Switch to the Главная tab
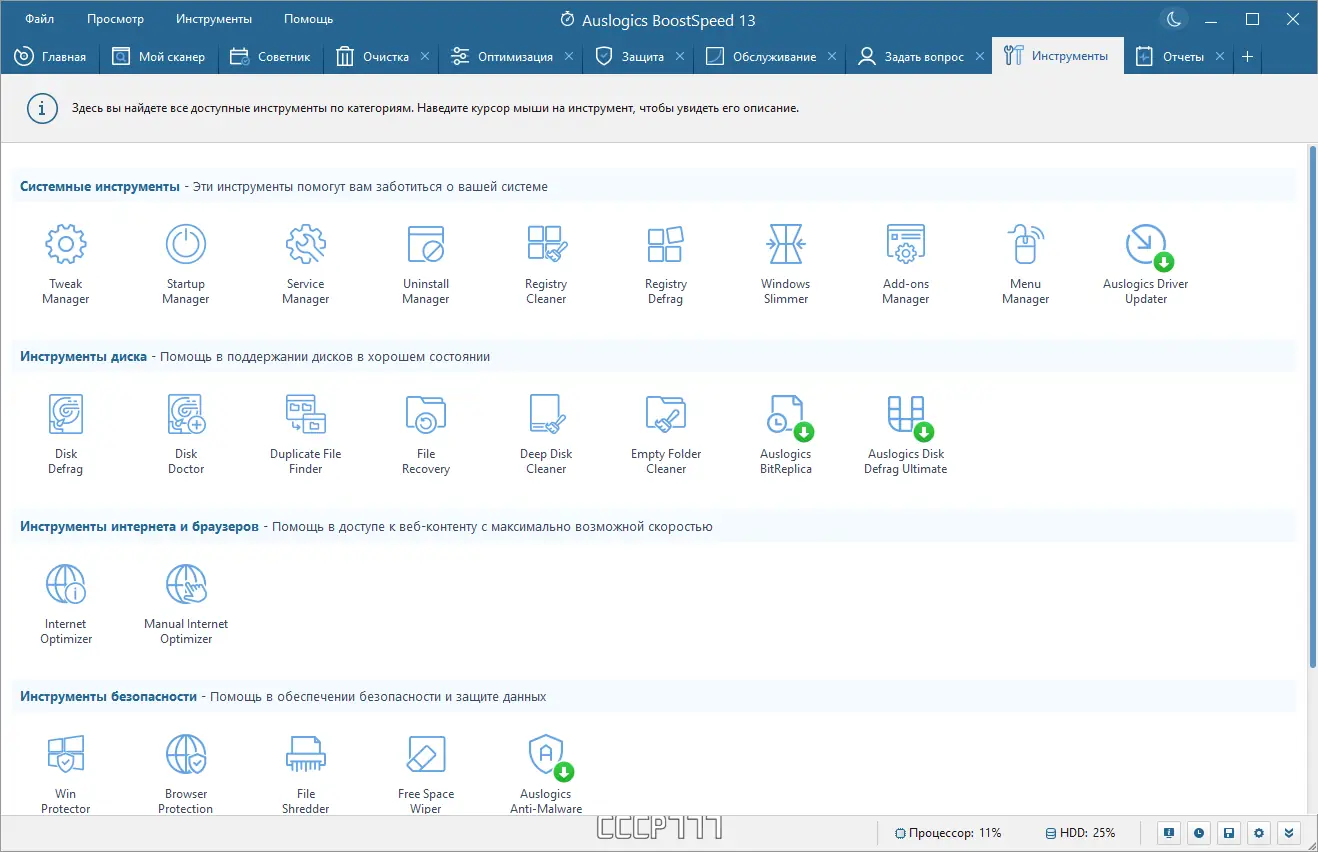Image resolution: width=1318 pixels, height=852 pixels. click(x=51, y=57)
